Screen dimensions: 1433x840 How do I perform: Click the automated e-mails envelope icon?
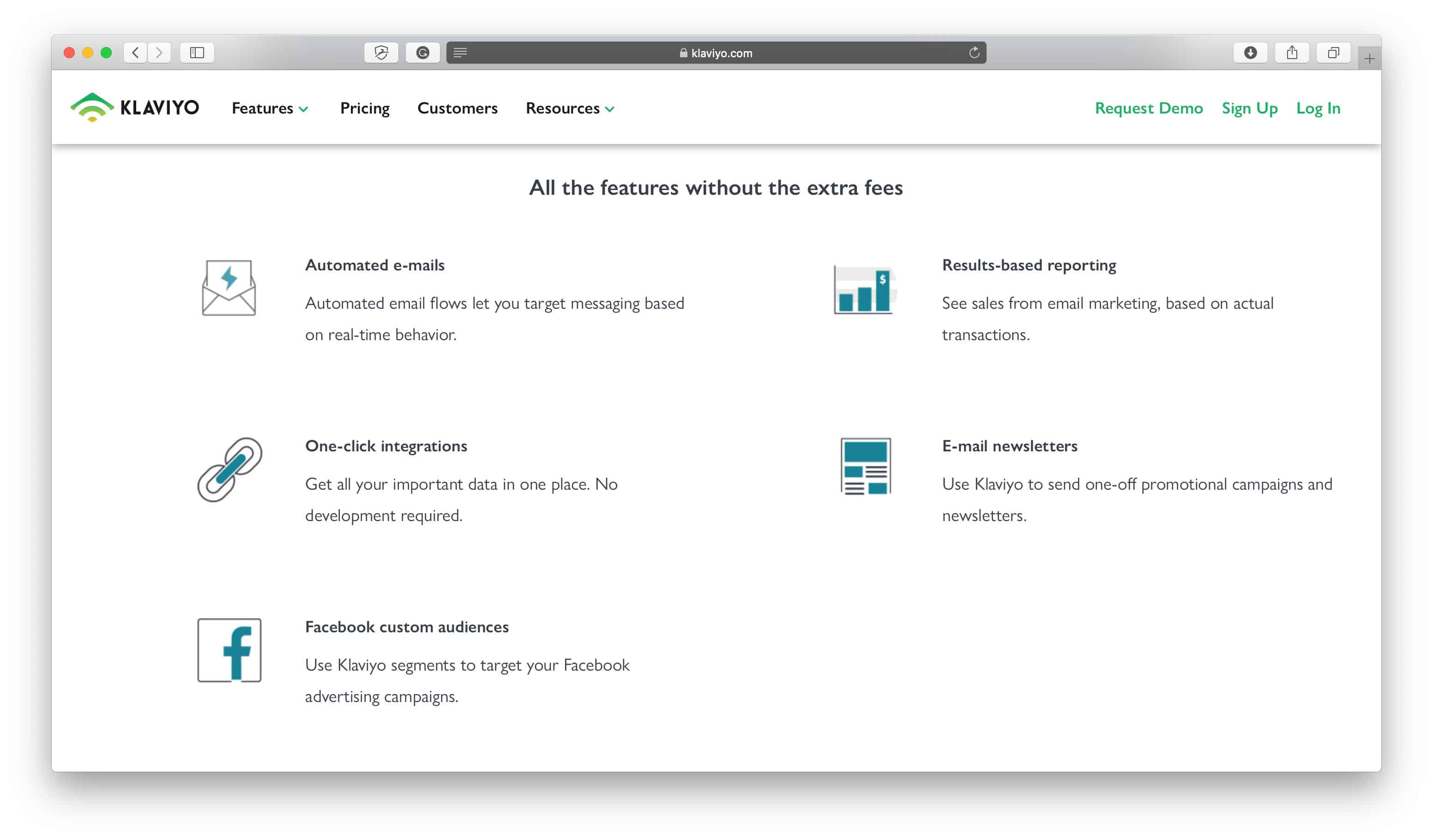coord(229,288)
